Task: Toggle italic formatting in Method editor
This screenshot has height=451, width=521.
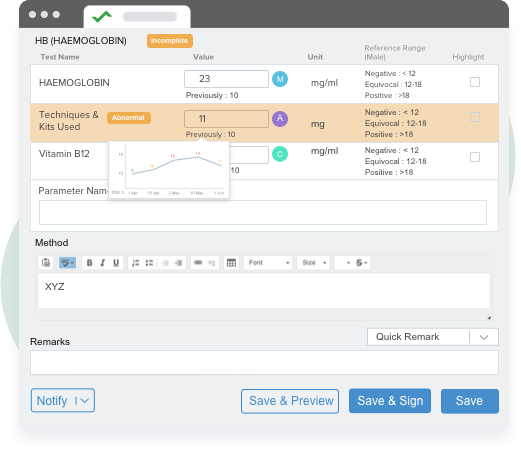Action: pyautogui.click(x=103, y=263)
